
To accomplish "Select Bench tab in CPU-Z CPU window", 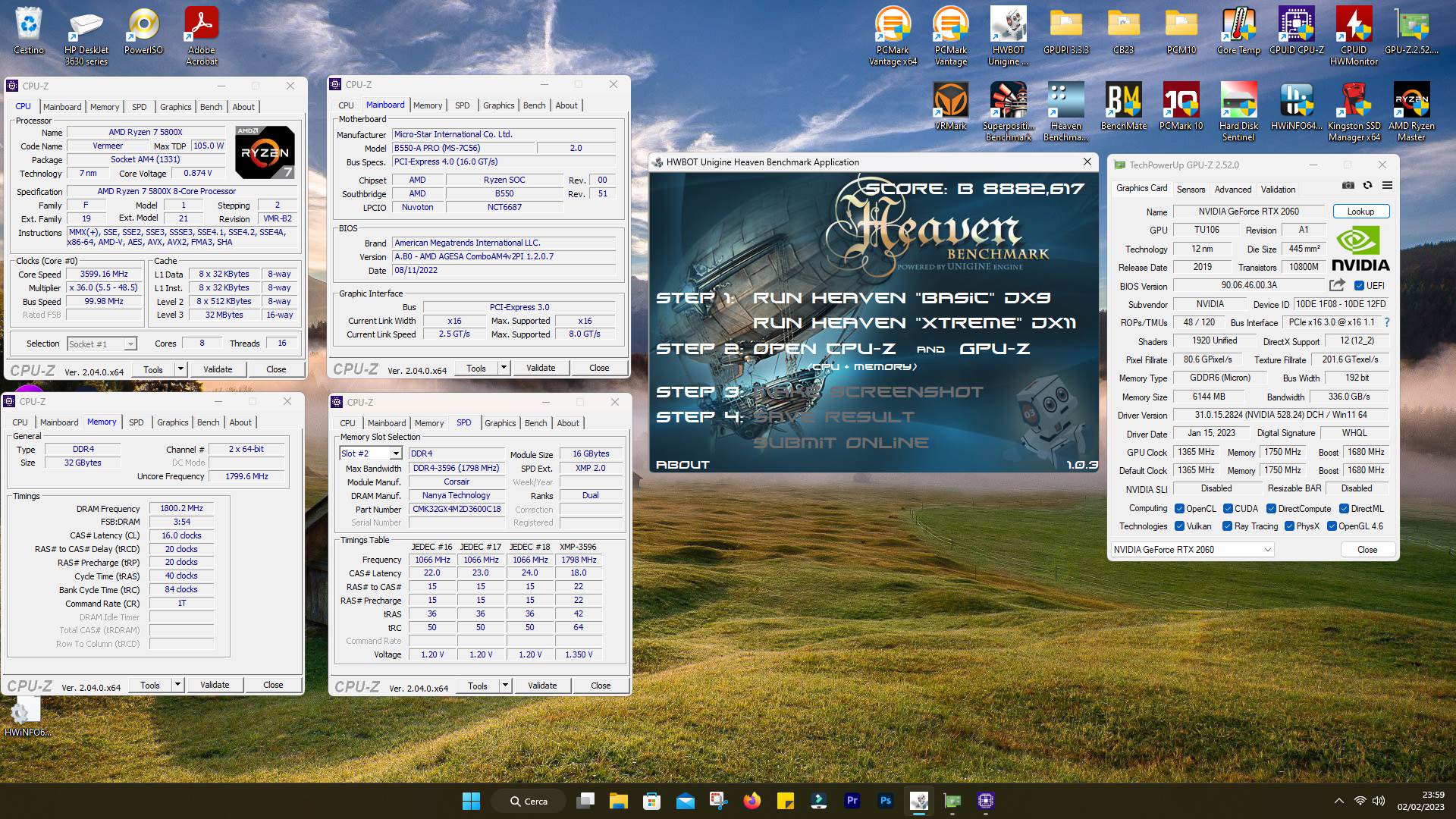I will (x=212, y=107).
